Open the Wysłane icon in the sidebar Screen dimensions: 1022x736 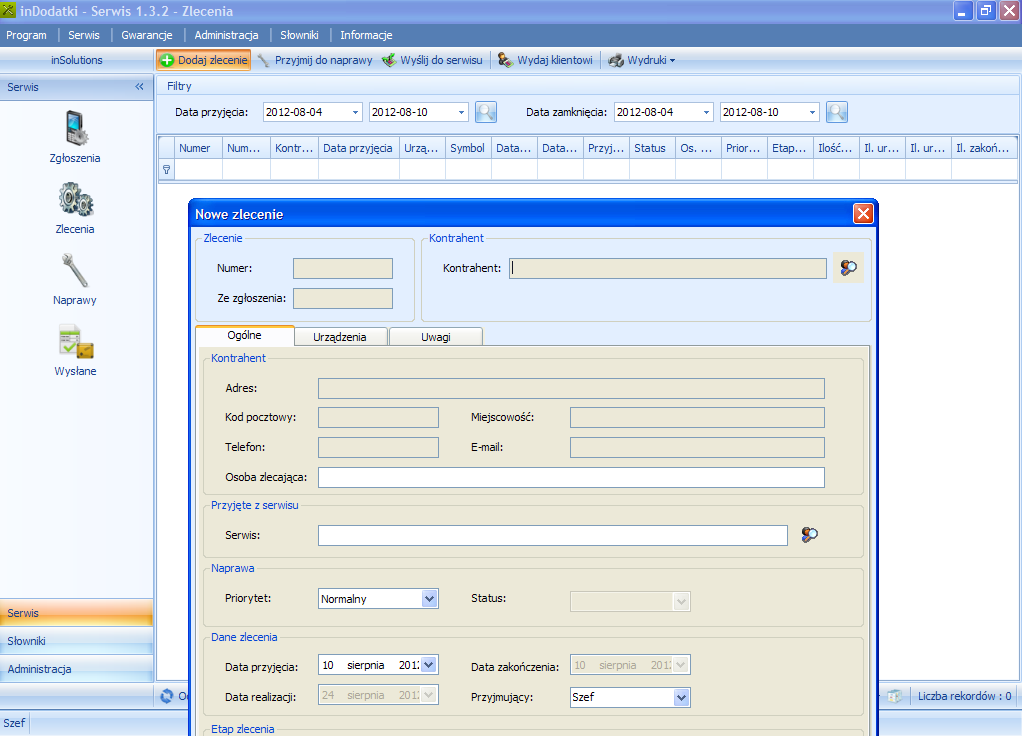[x=76, y=342]
